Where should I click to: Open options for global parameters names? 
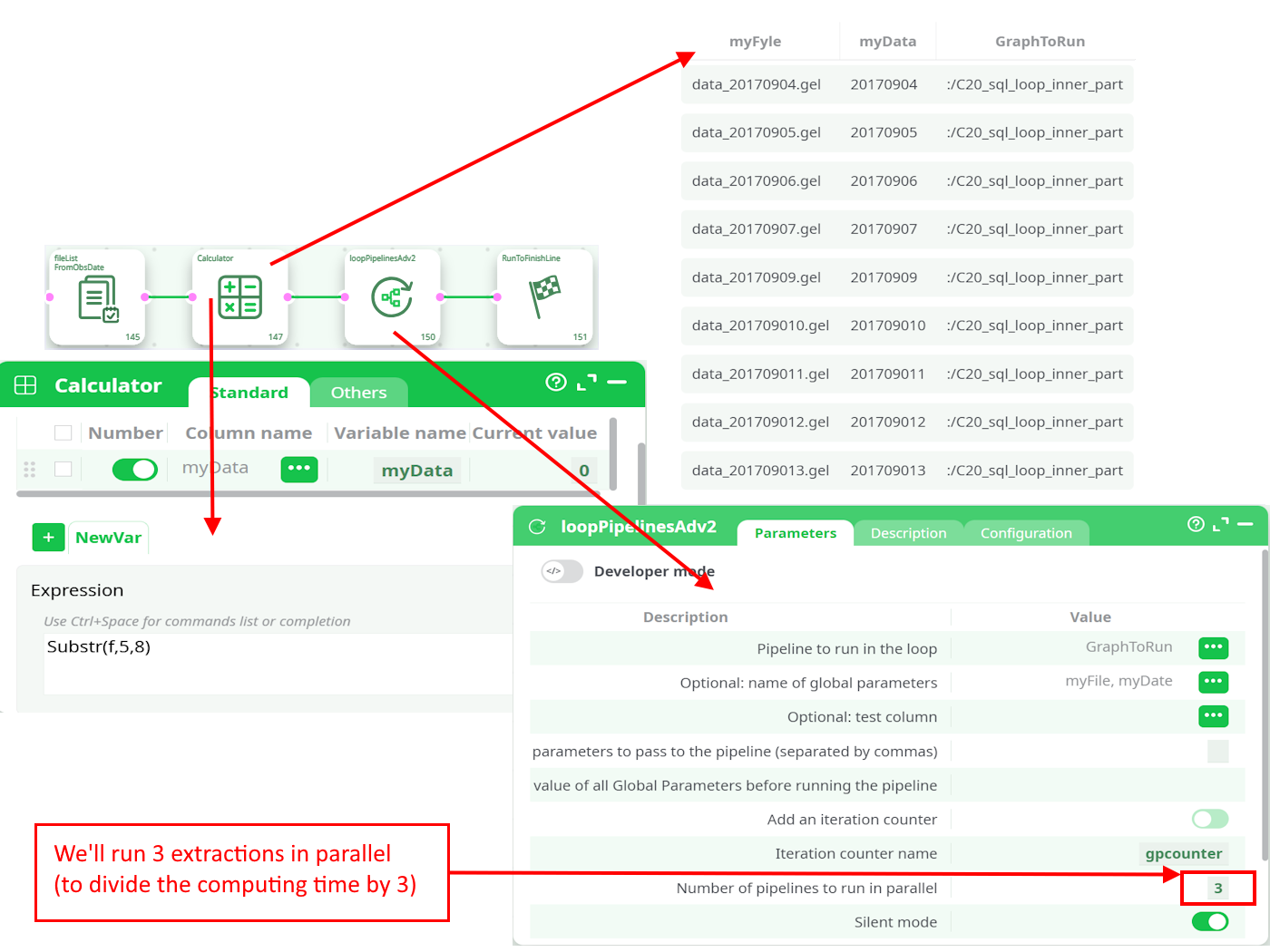coord(1213,682)
